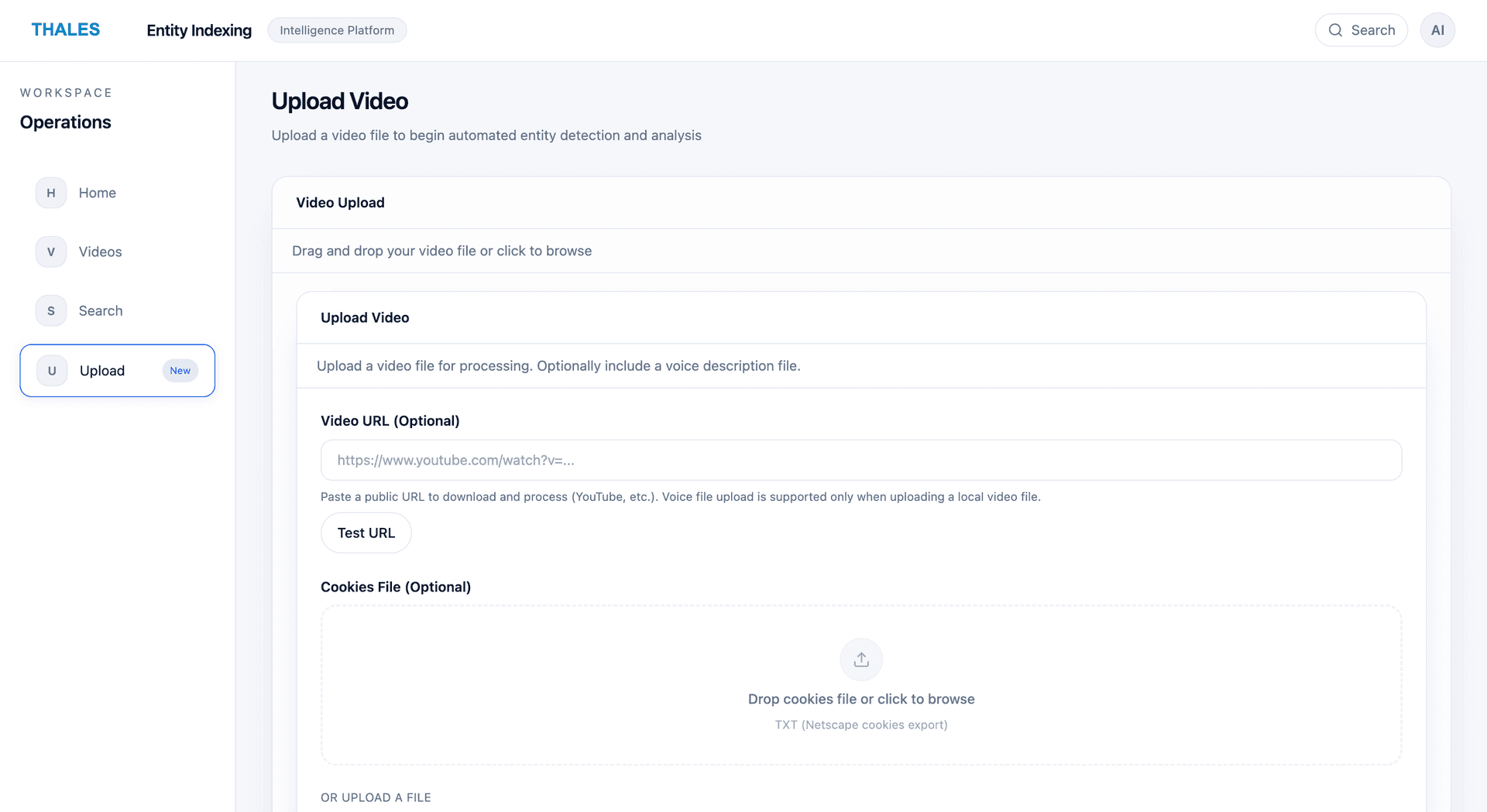The width and height of the screenshot is (1487, 812).
Task: Select the Home icon in the sidebar
Action: (50, 193)
